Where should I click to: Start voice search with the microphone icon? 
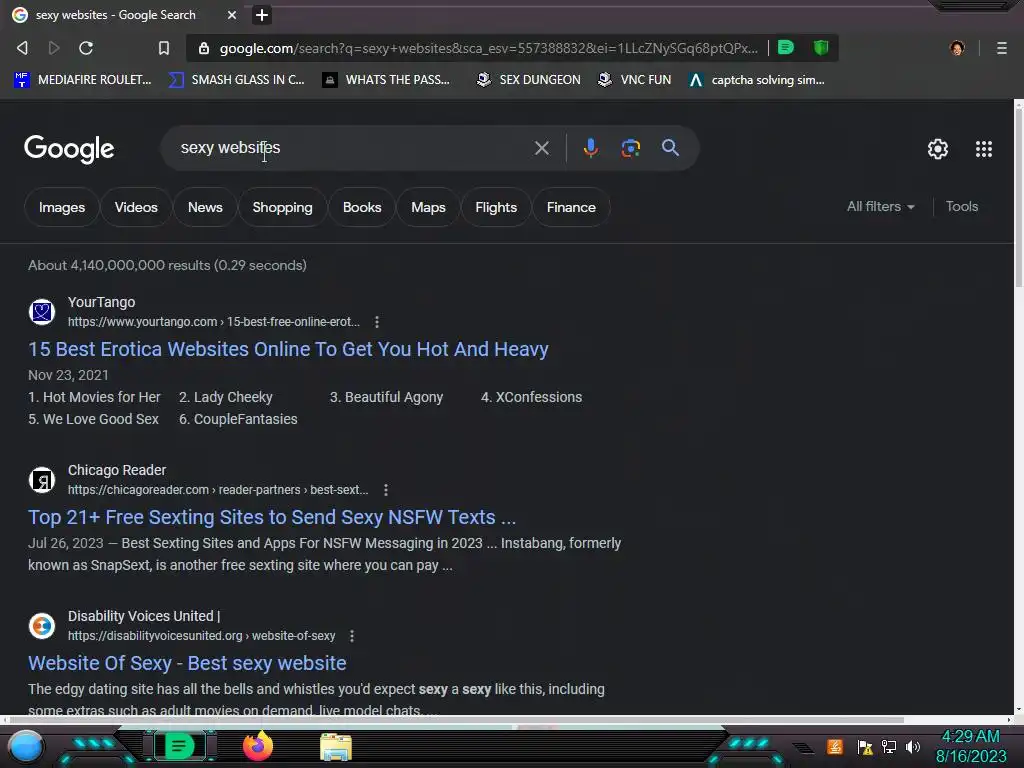point(590,148)
